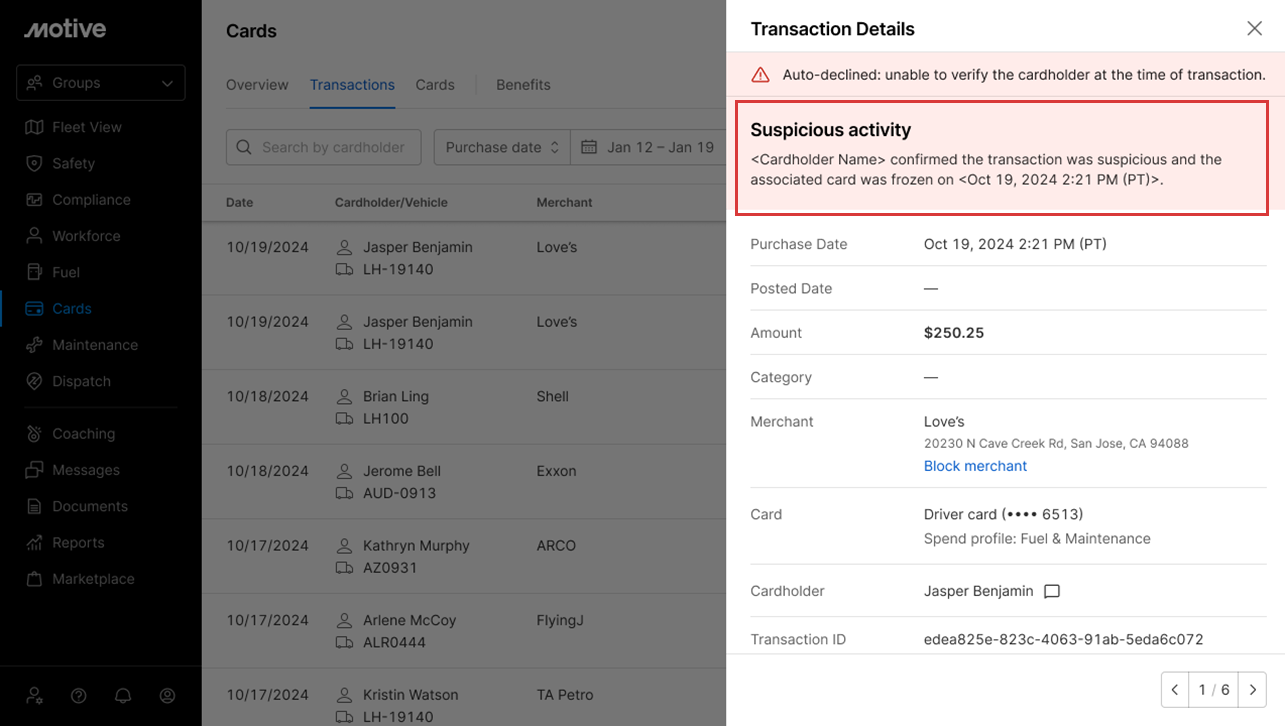Screen dimensions: 1285x726
Task: Click the $250.25 amount value
Action: [x=954, y=333]
